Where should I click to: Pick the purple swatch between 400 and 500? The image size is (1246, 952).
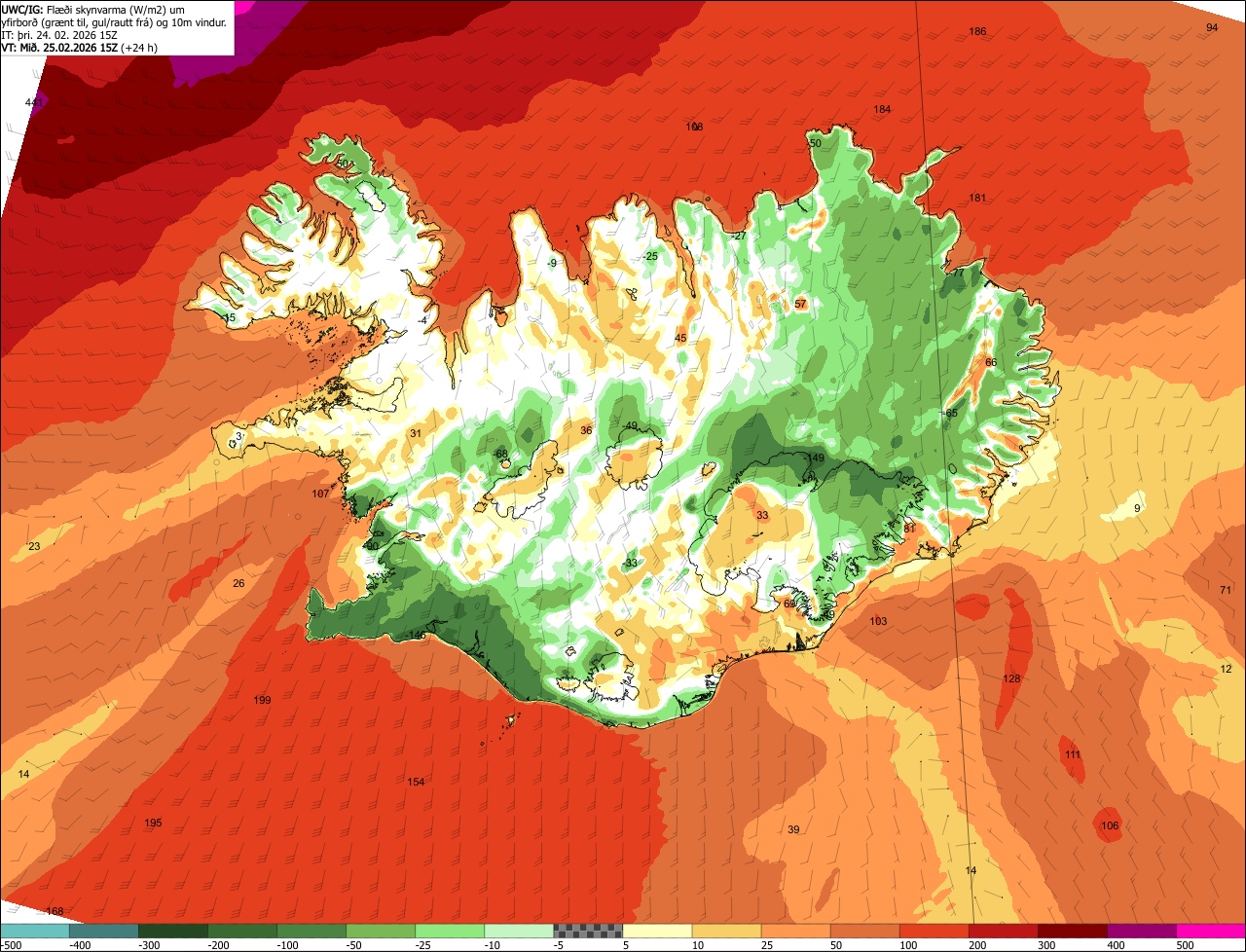(x=1141, y=931)
